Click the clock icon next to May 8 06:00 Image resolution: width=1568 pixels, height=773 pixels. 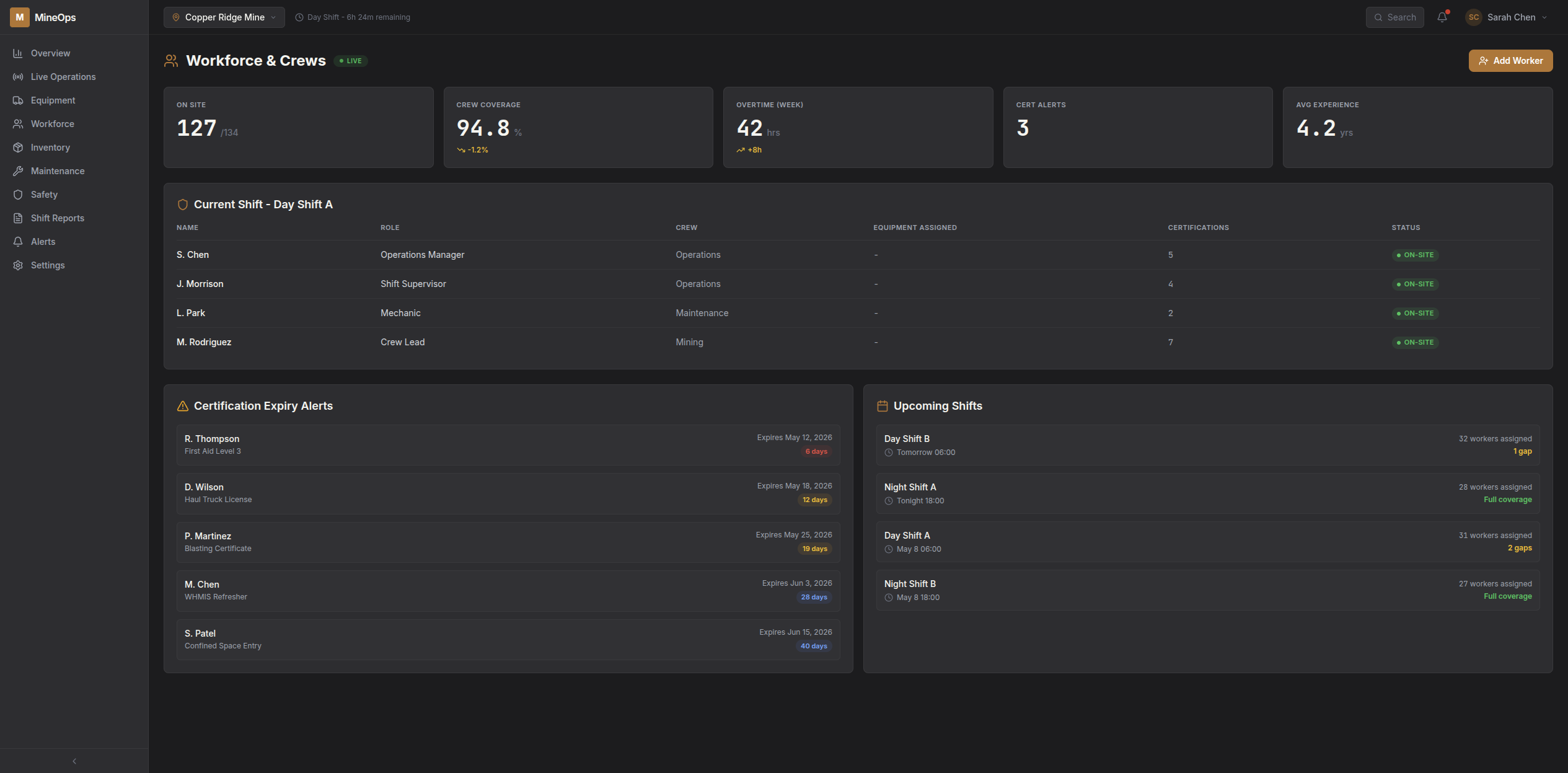889,549
